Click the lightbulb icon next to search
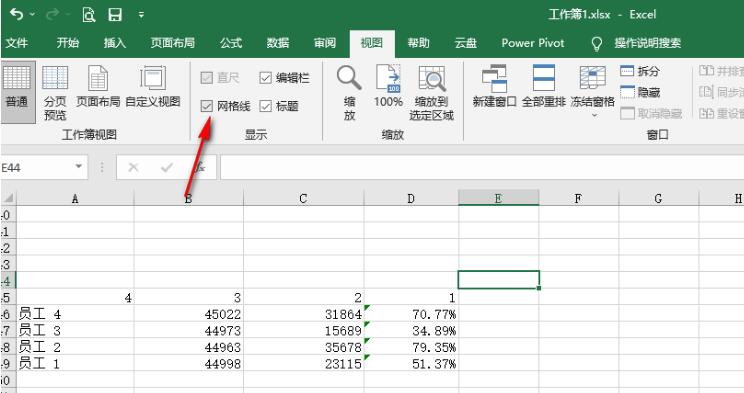744x393 pixels. pyautogui.click(x=596, y=44)
